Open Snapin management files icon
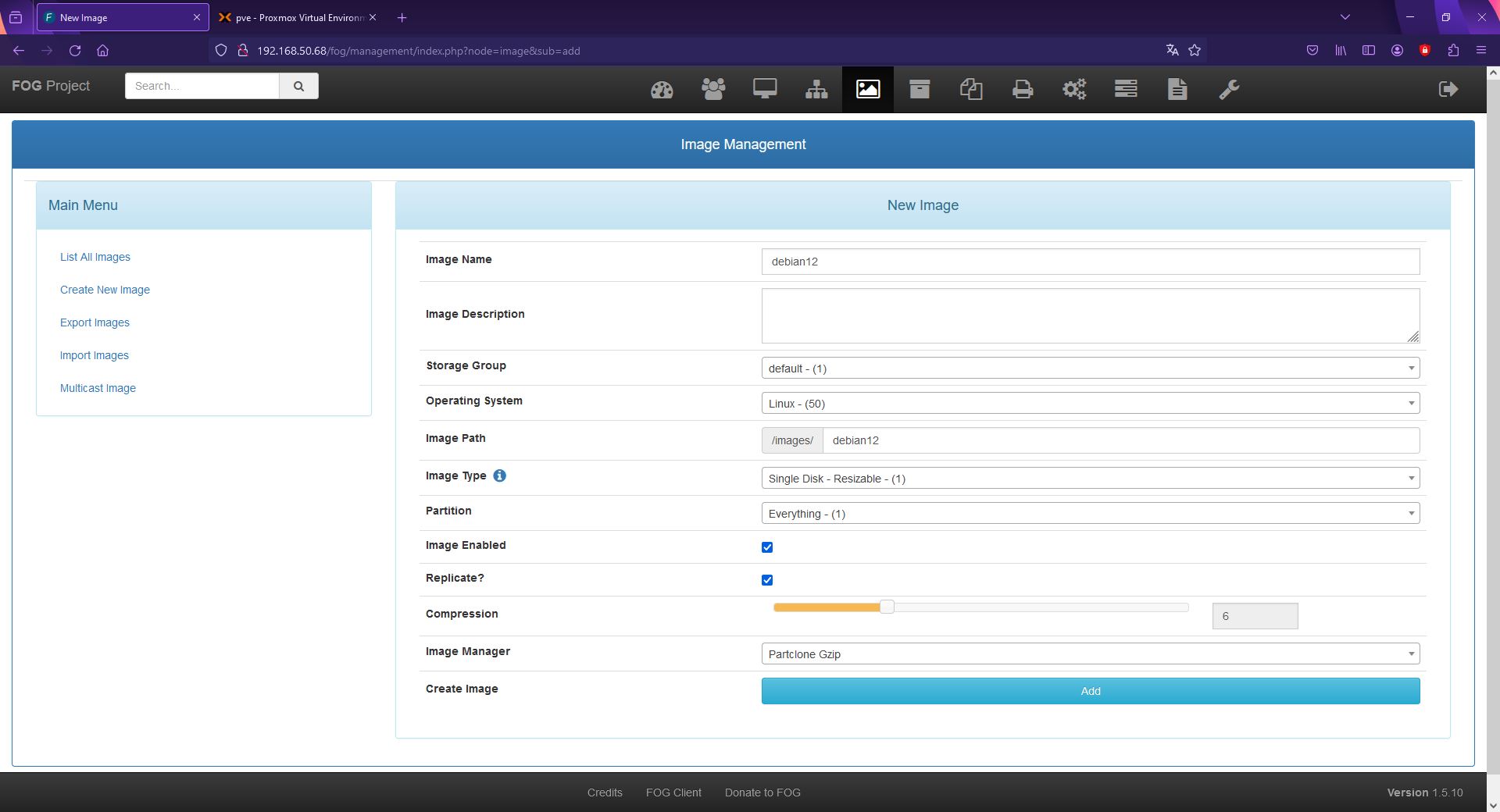The height and width of the screenshot is (812, 1500). click(x=971, y=89)
